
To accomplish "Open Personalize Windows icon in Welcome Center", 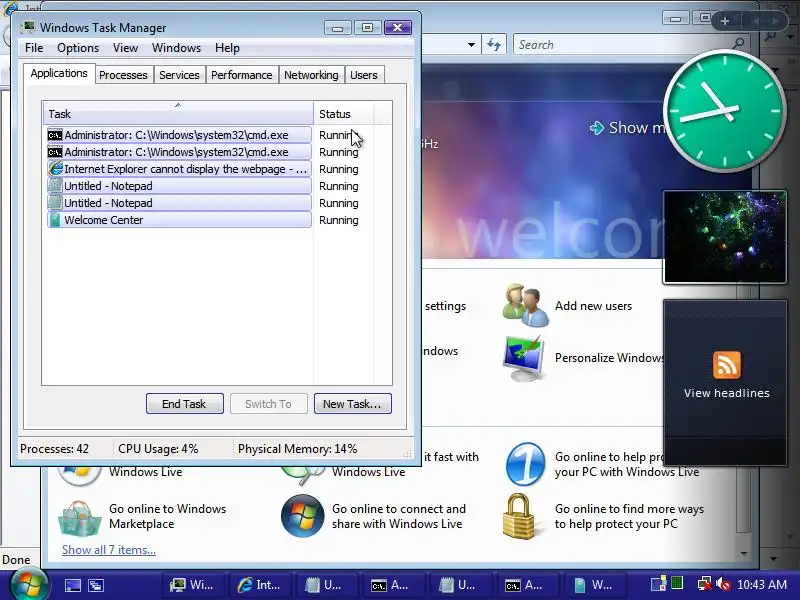I will (x=523, y=358).
